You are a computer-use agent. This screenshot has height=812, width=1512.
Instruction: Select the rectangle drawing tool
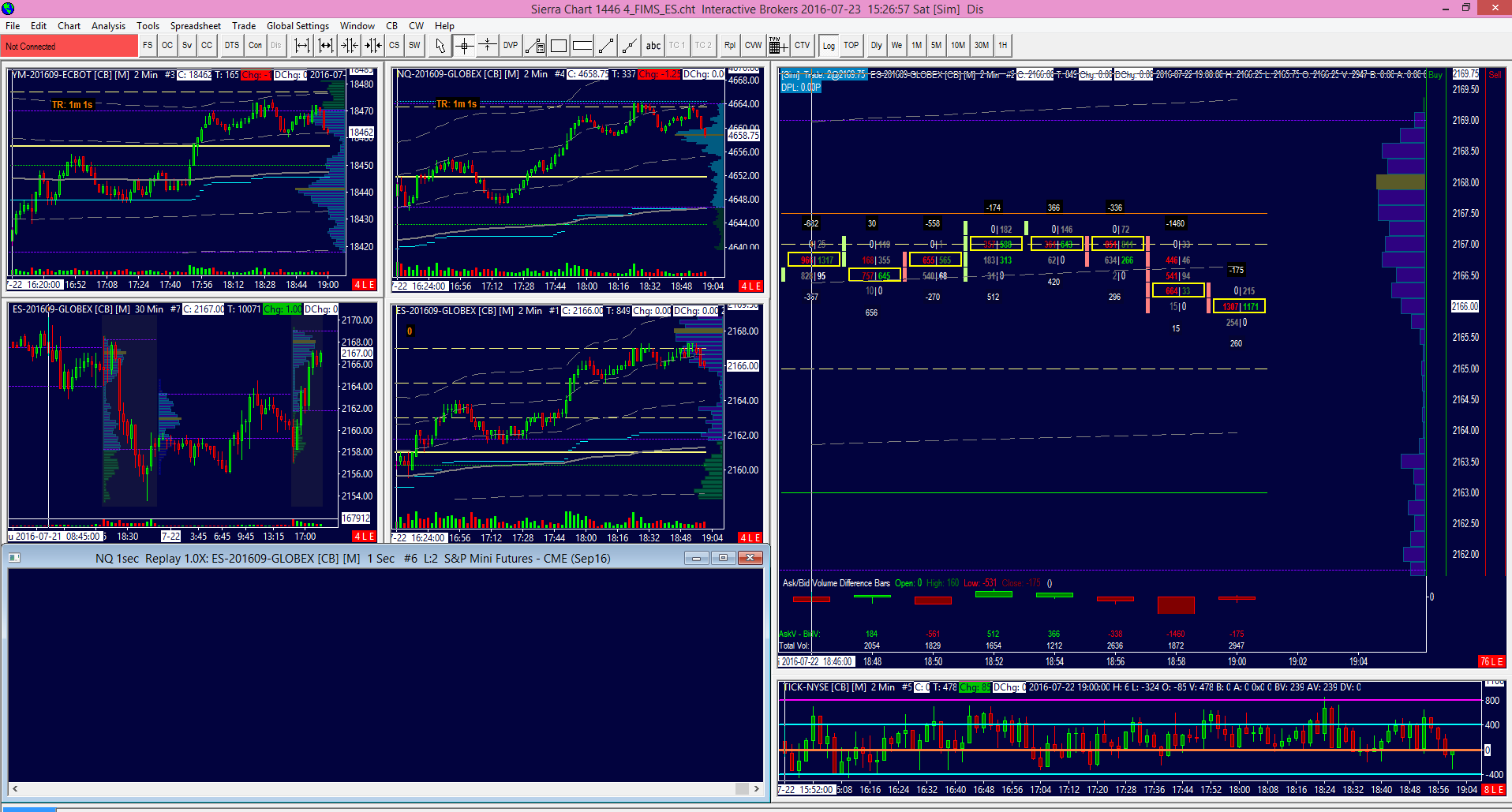(559, 46)
